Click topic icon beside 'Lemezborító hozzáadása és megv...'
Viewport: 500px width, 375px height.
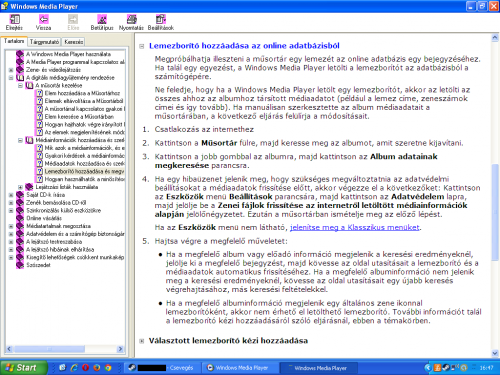pyautogui.click(x=39, y=171)
